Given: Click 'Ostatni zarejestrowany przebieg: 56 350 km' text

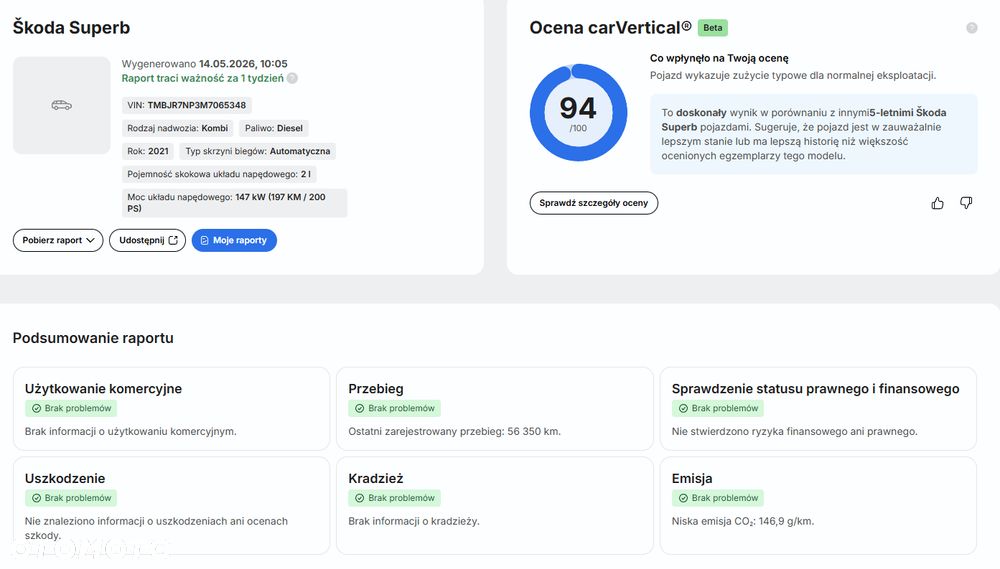Looking at the screenshot, I should click(x=455, y=432).
